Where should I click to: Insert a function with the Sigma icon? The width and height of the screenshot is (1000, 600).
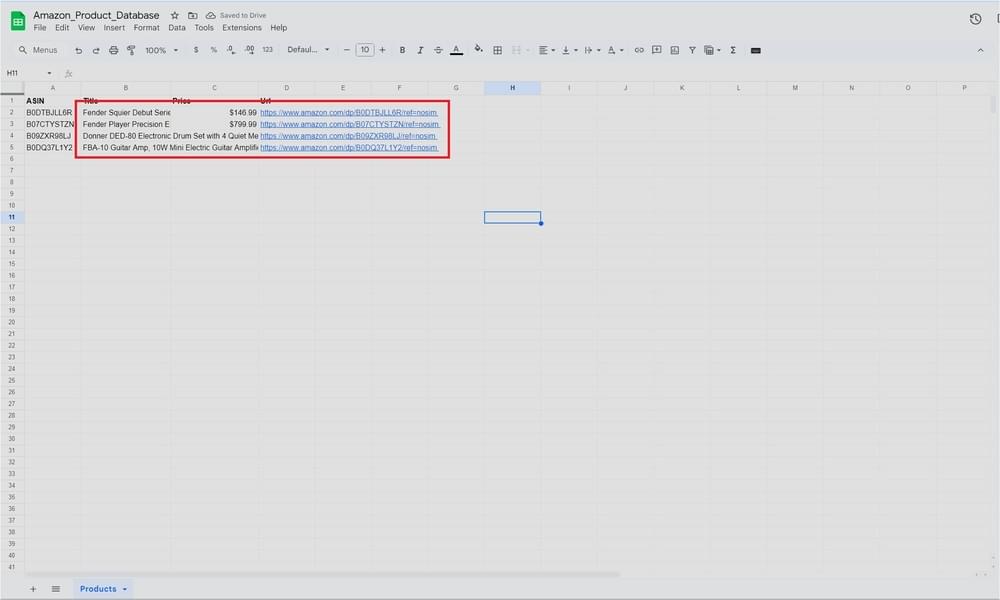click(733, 49)
